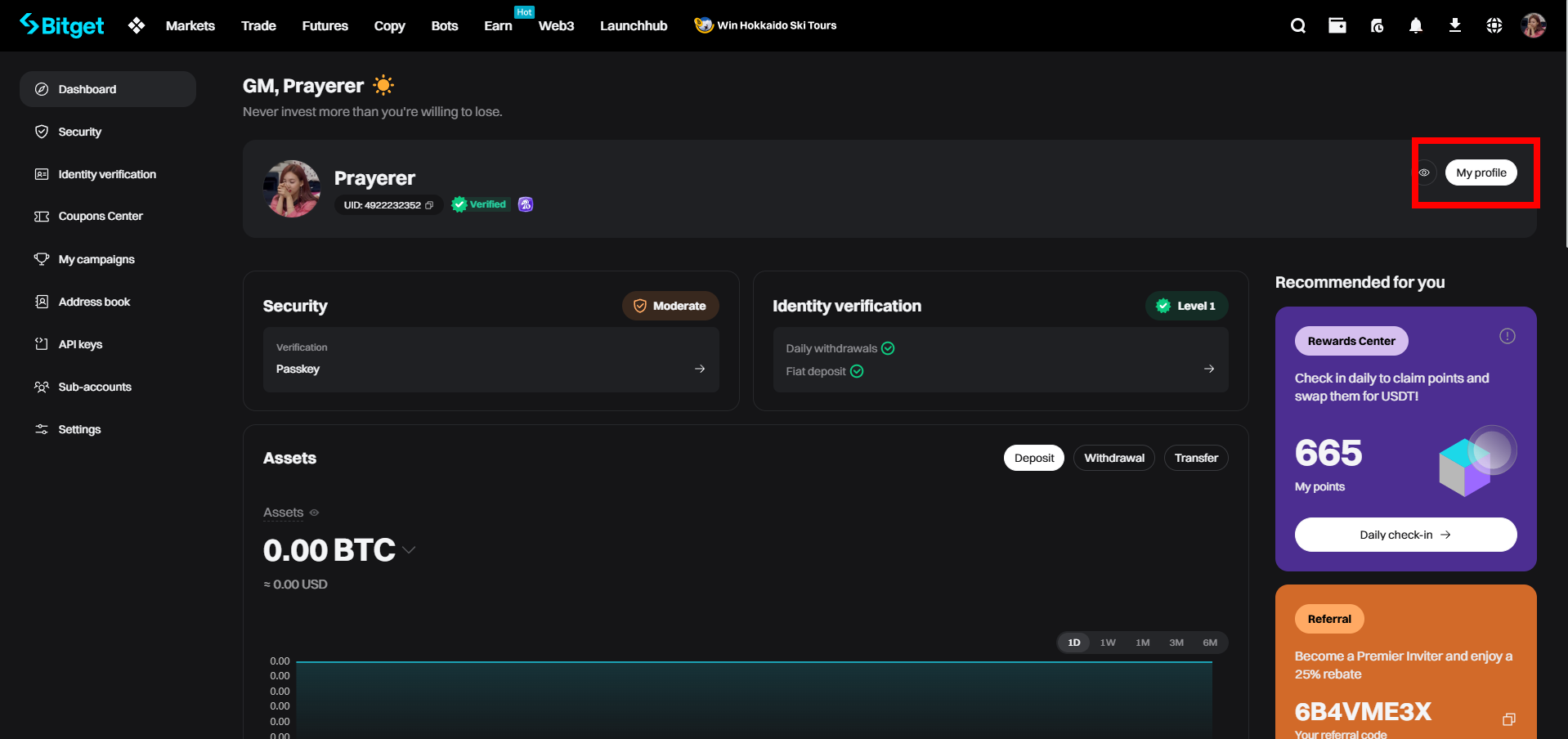Open the search magnifier icon

coord(1297,25)
